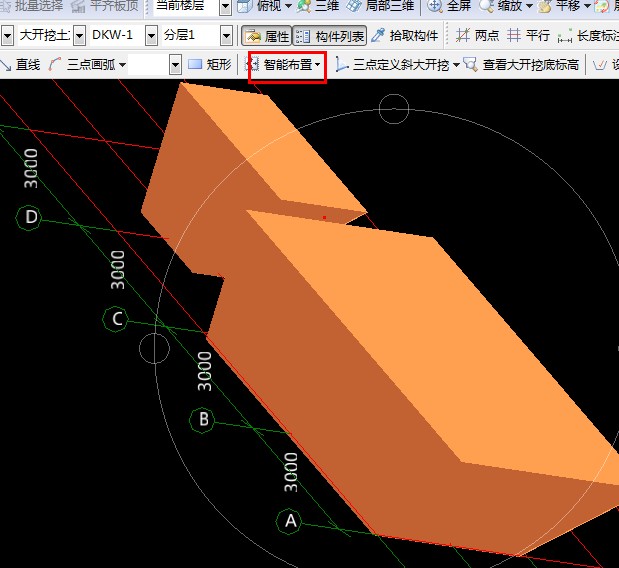Click the 缩放 zoom tool
This screenshot has width=619, height=568.
(x=501, y=6)
